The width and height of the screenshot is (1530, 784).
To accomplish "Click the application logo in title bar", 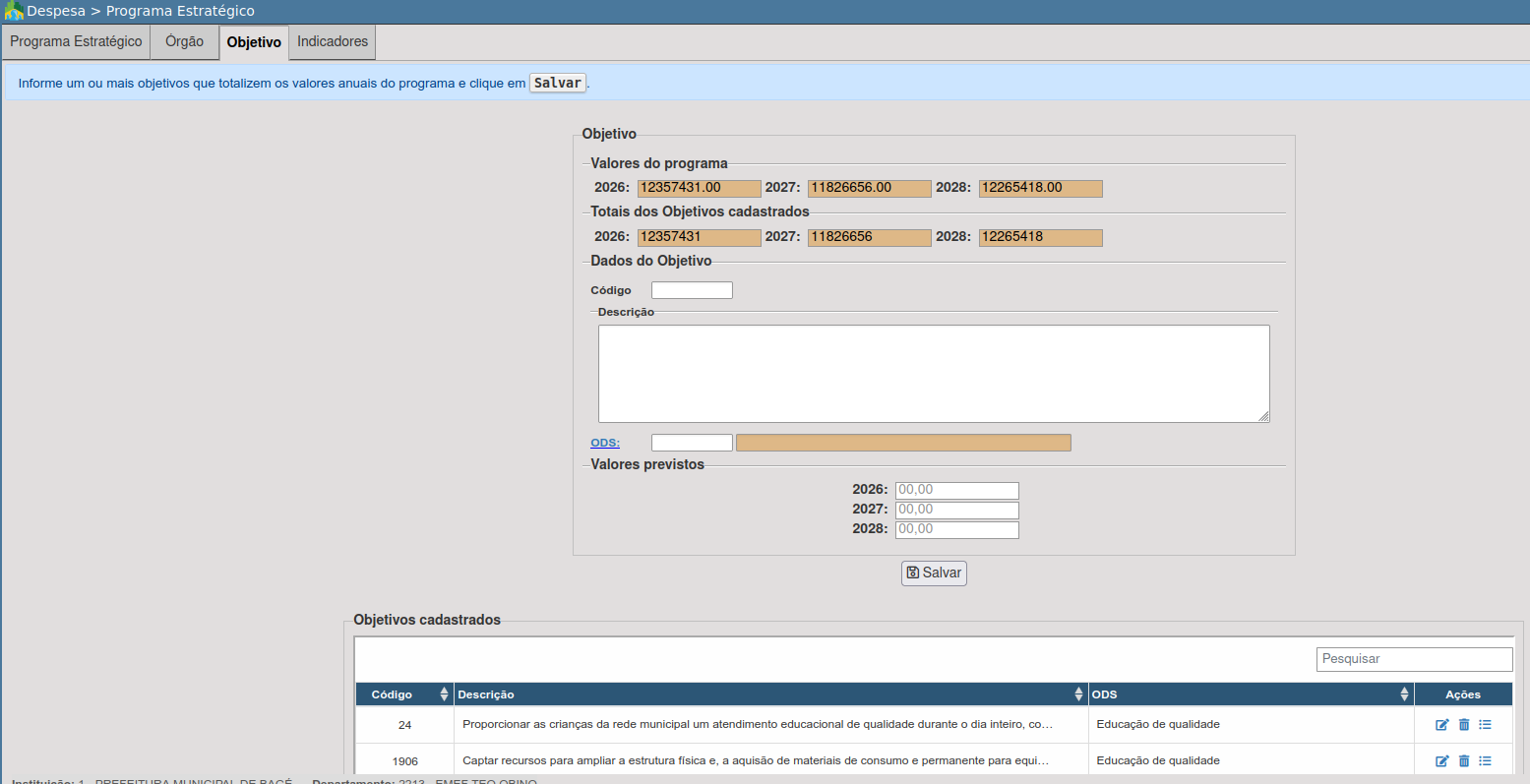I will [x=14, y=11].
